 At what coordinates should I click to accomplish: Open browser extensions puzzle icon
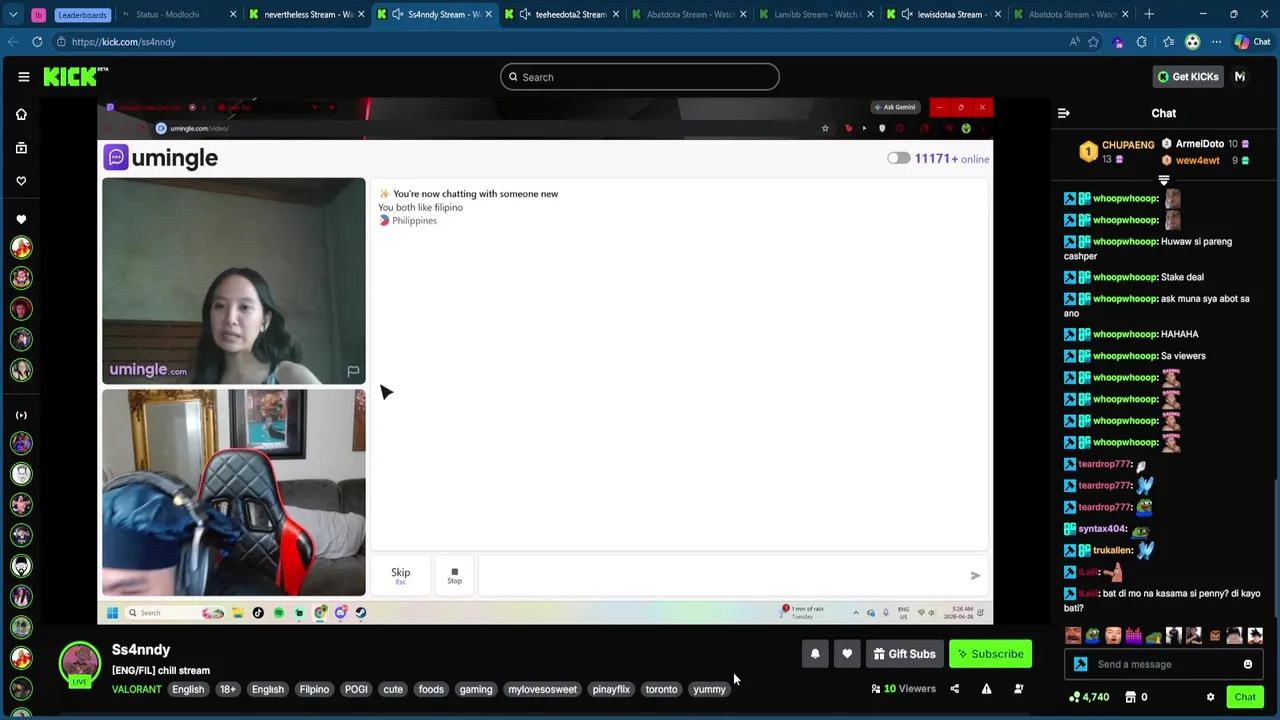(1142, 42)
